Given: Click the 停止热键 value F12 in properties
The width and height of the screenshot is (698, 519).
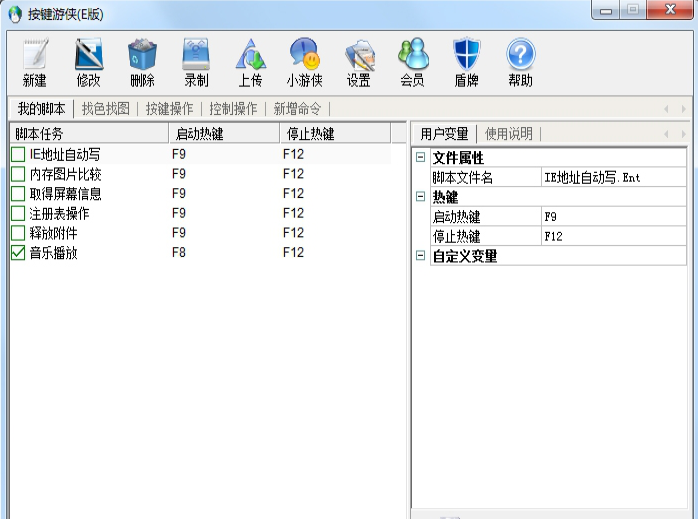Looking at the screenshot, I should pos(613,236).
